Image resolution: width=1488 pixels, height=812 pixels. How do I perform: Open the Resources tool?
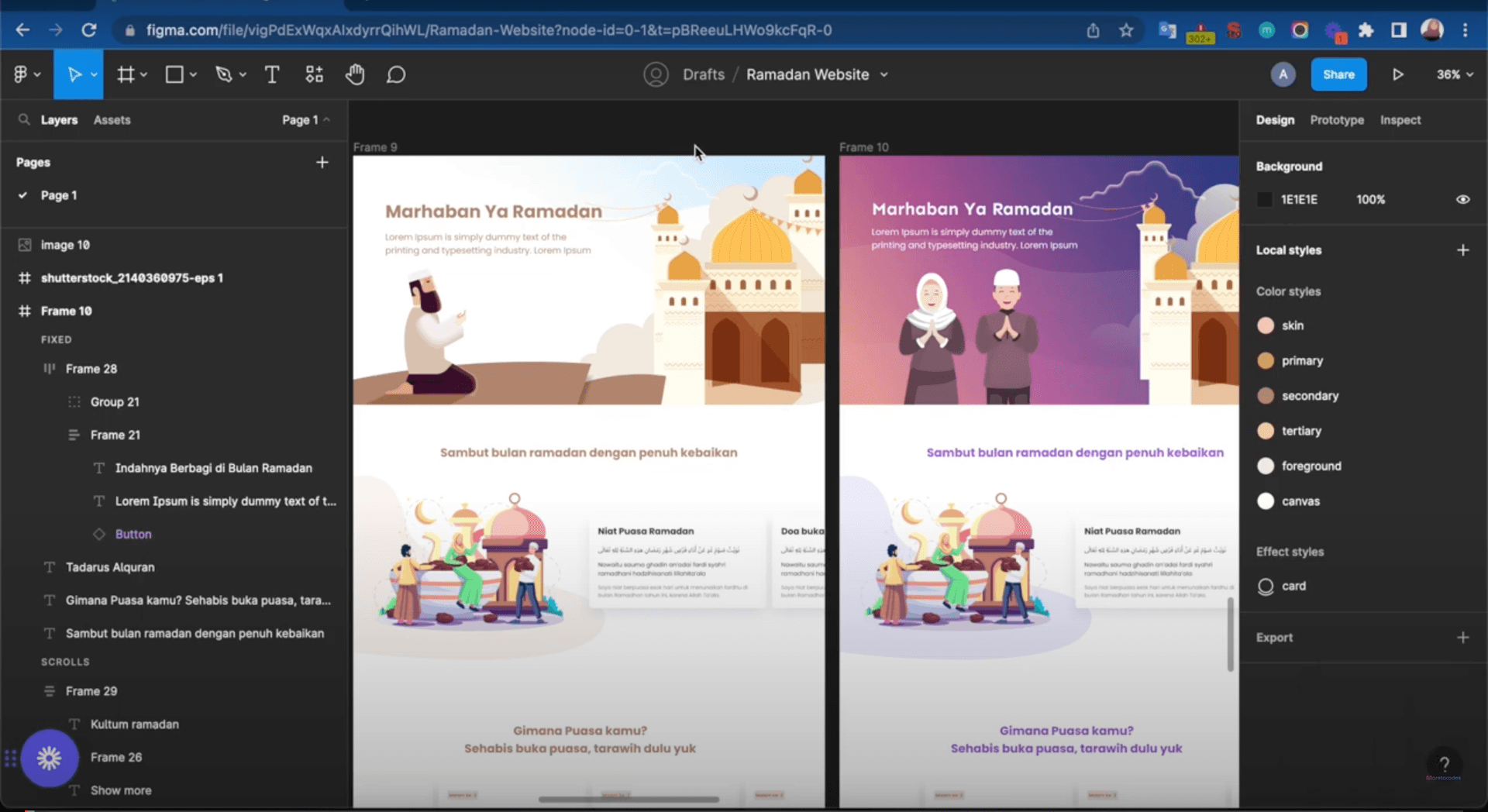314,74
